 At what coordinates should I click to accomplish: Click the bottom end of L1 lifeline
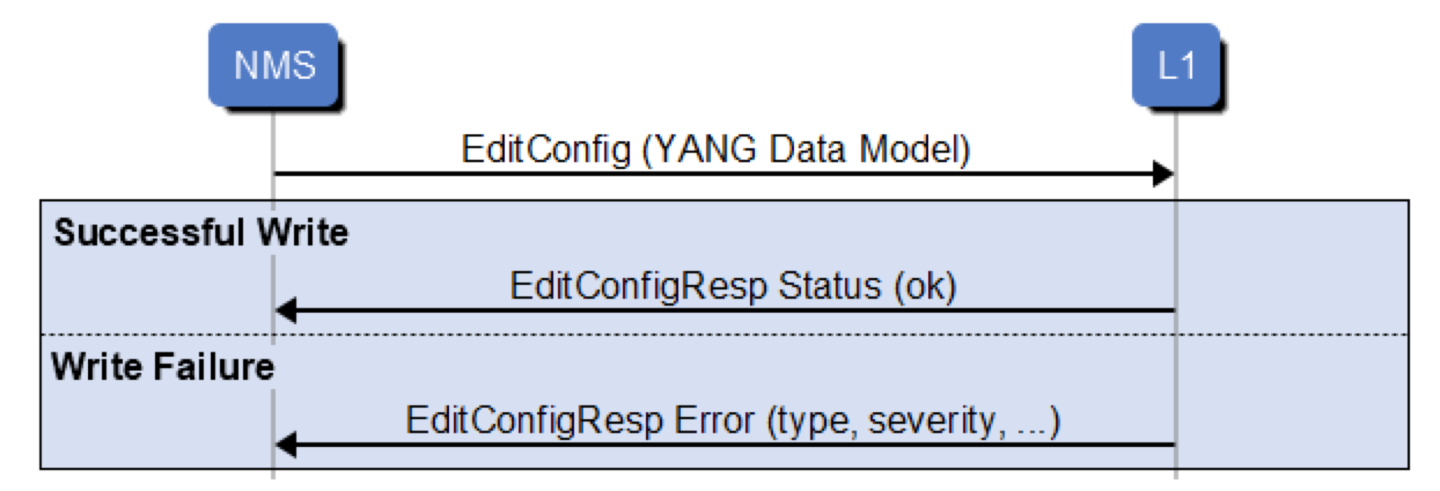1175,476
